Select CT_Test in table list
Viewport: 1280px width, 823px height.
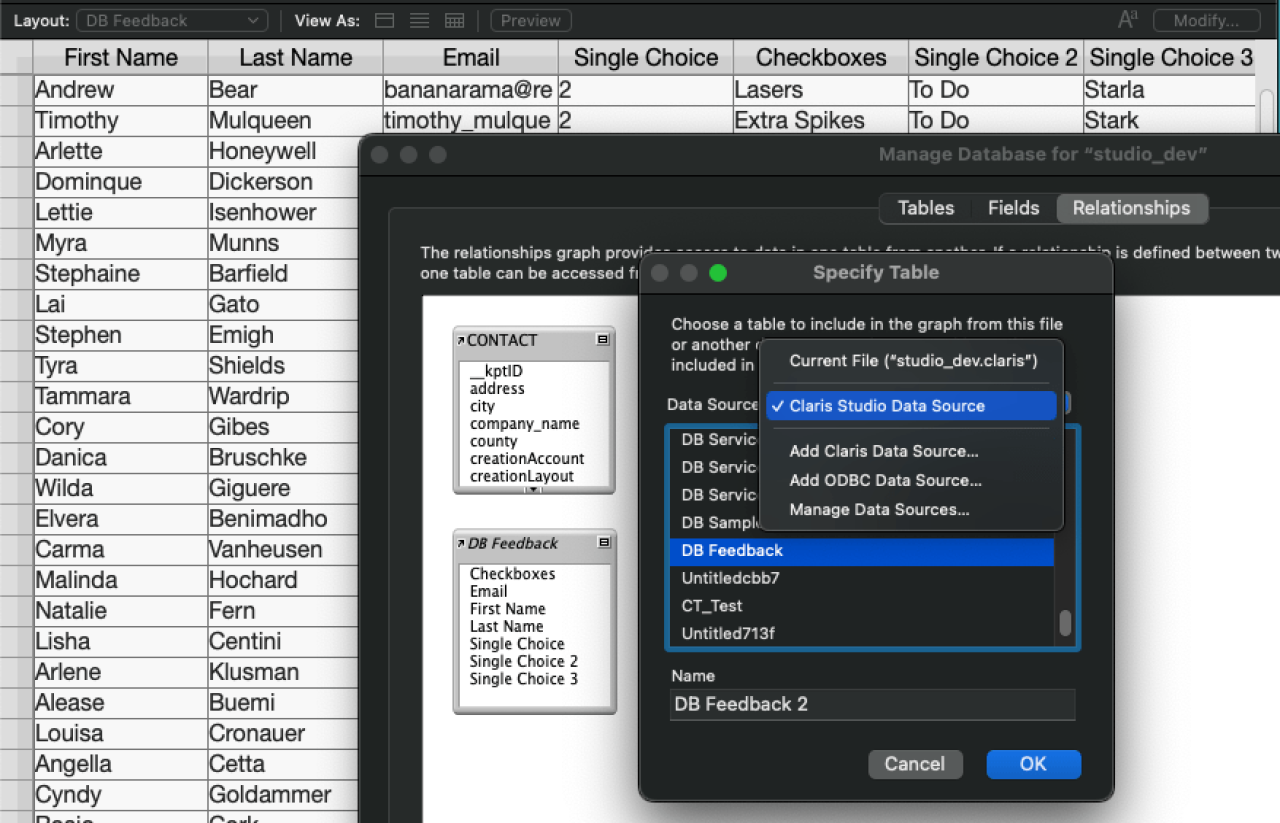click(861, 606)
